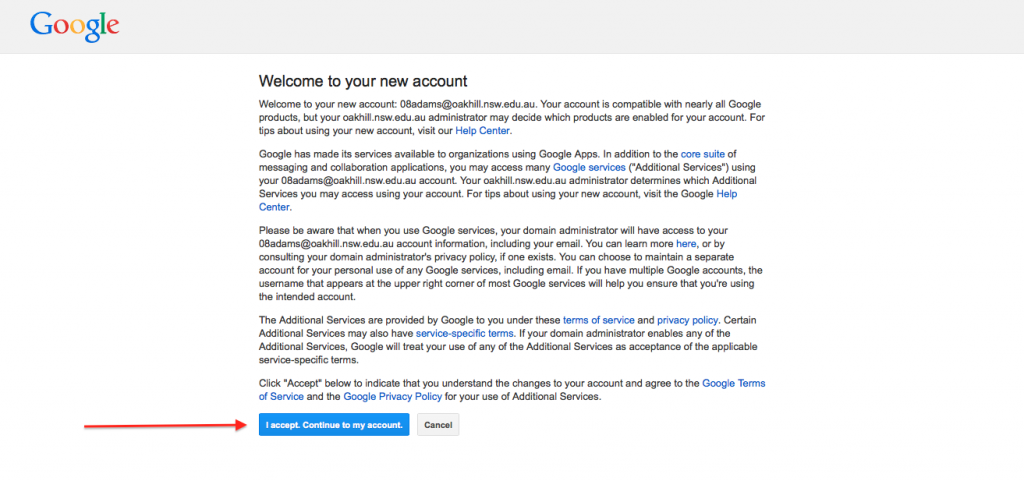1024x481 pixels.
Task: Click the "here" learn more link
Action: [x=686, y=243]
